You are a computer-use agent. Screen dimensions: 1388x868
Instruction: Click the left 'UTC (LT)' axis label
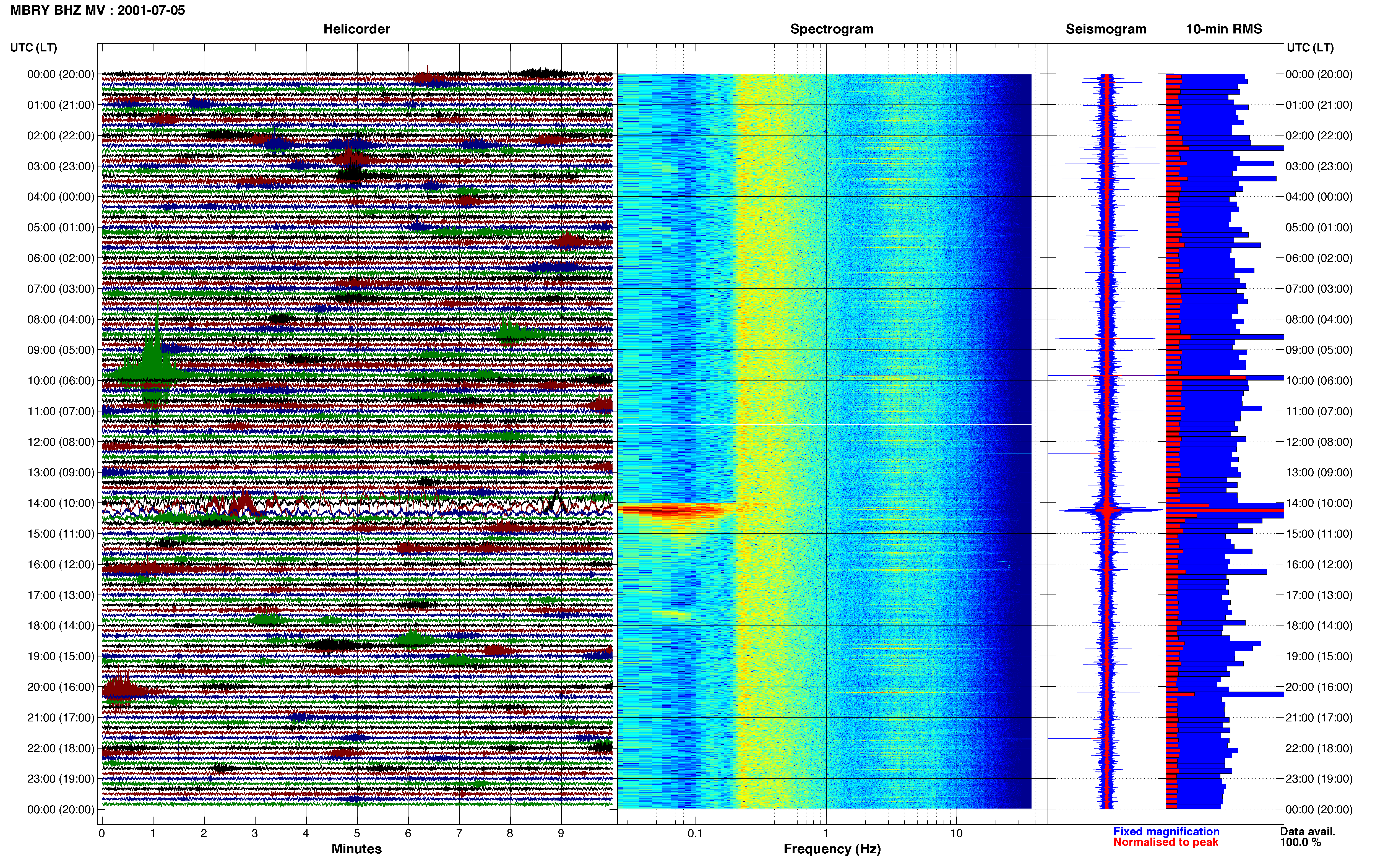click(33, 48)
